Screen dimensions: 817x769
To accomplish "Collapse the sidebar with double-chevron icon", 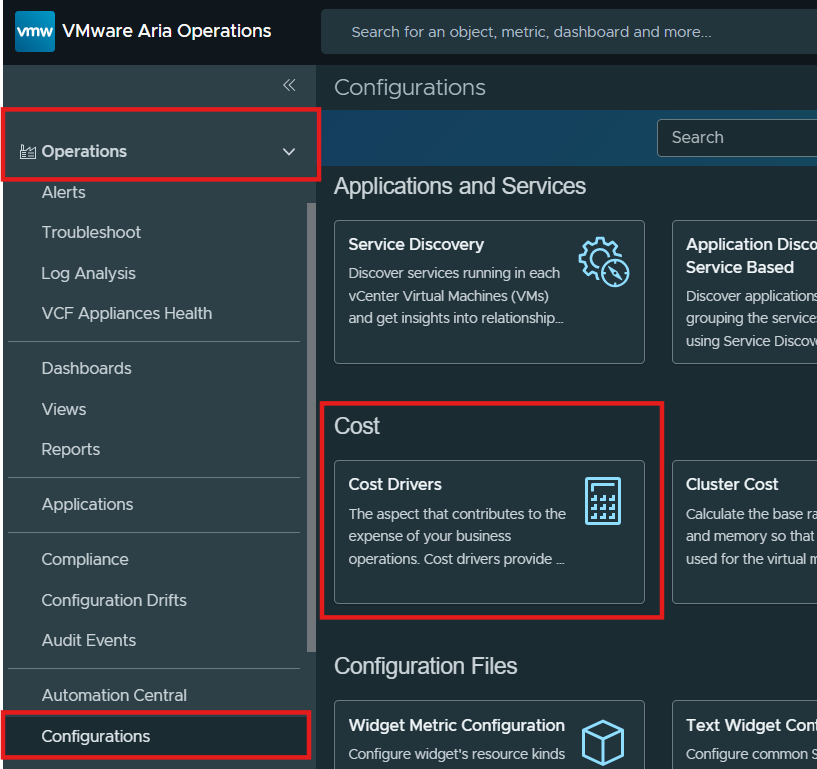I will pyautogui.click(x=289, y=85).
